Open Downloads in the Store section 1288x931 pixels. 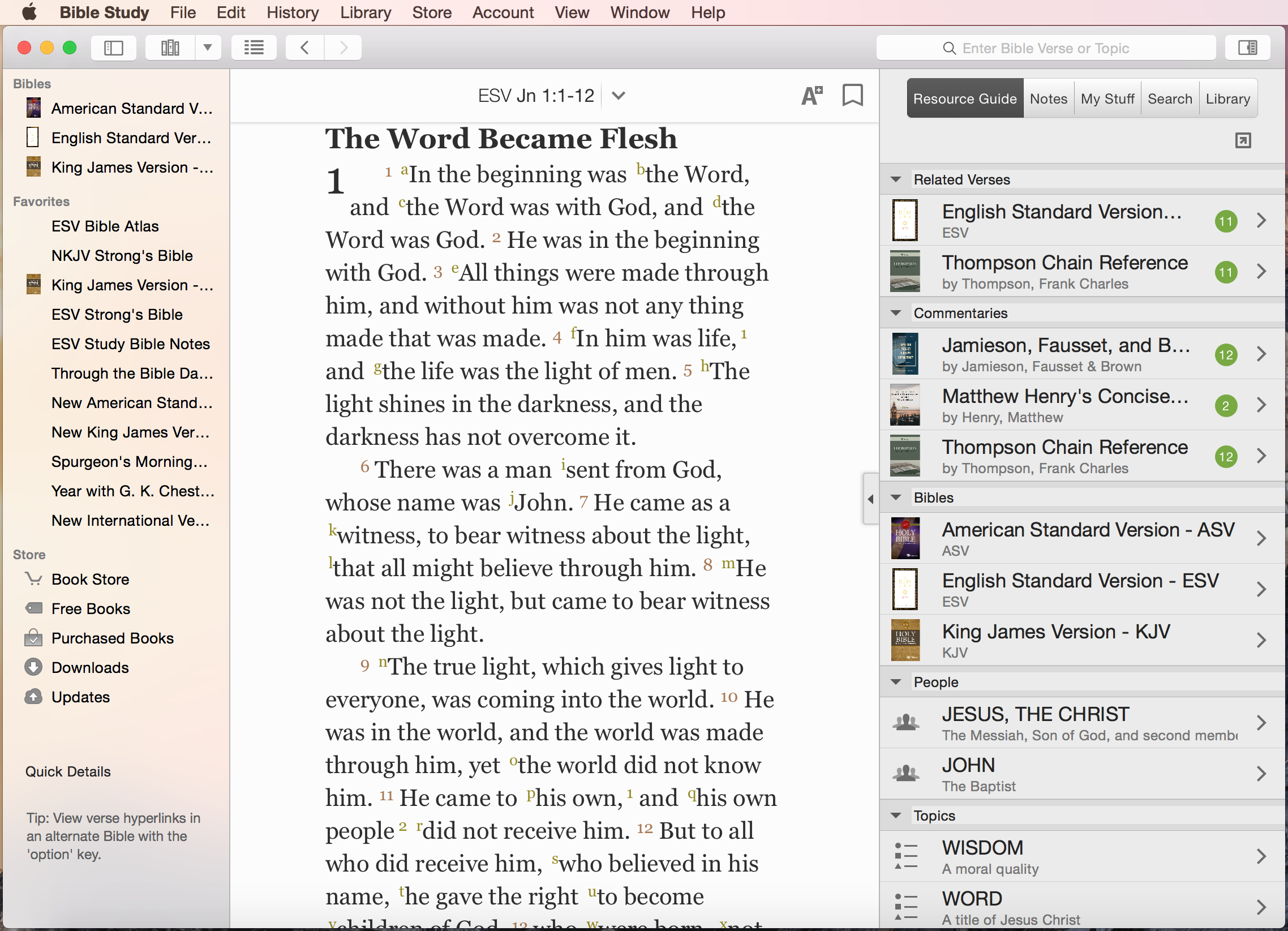(x=90, y=667)
